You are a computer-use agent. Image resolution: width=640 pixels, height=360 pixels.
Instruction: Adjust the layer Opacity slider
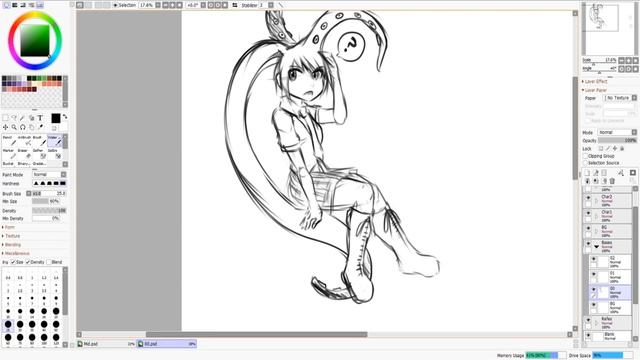pos(618,140)
